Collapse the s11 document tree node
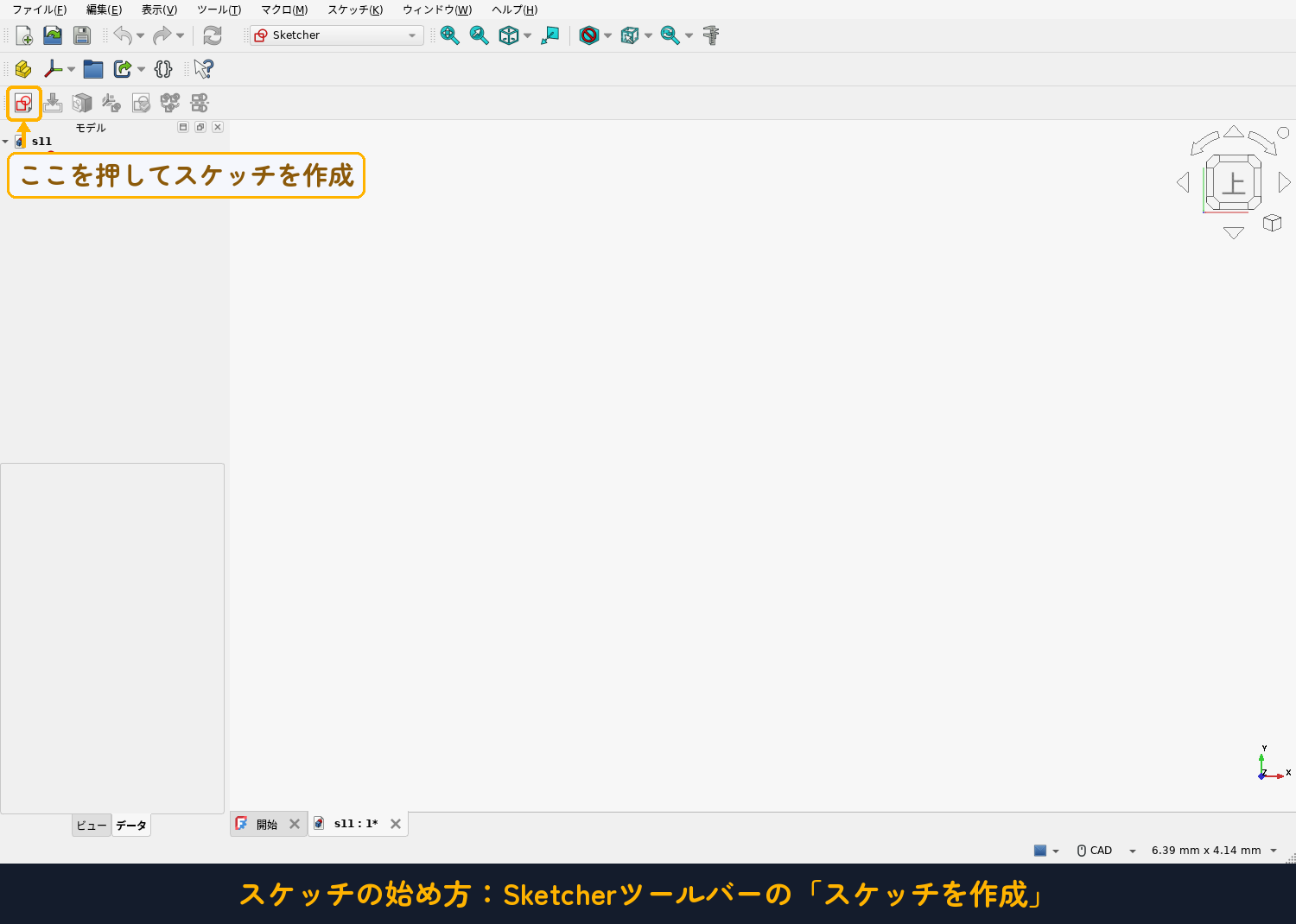 coord(5,142)
